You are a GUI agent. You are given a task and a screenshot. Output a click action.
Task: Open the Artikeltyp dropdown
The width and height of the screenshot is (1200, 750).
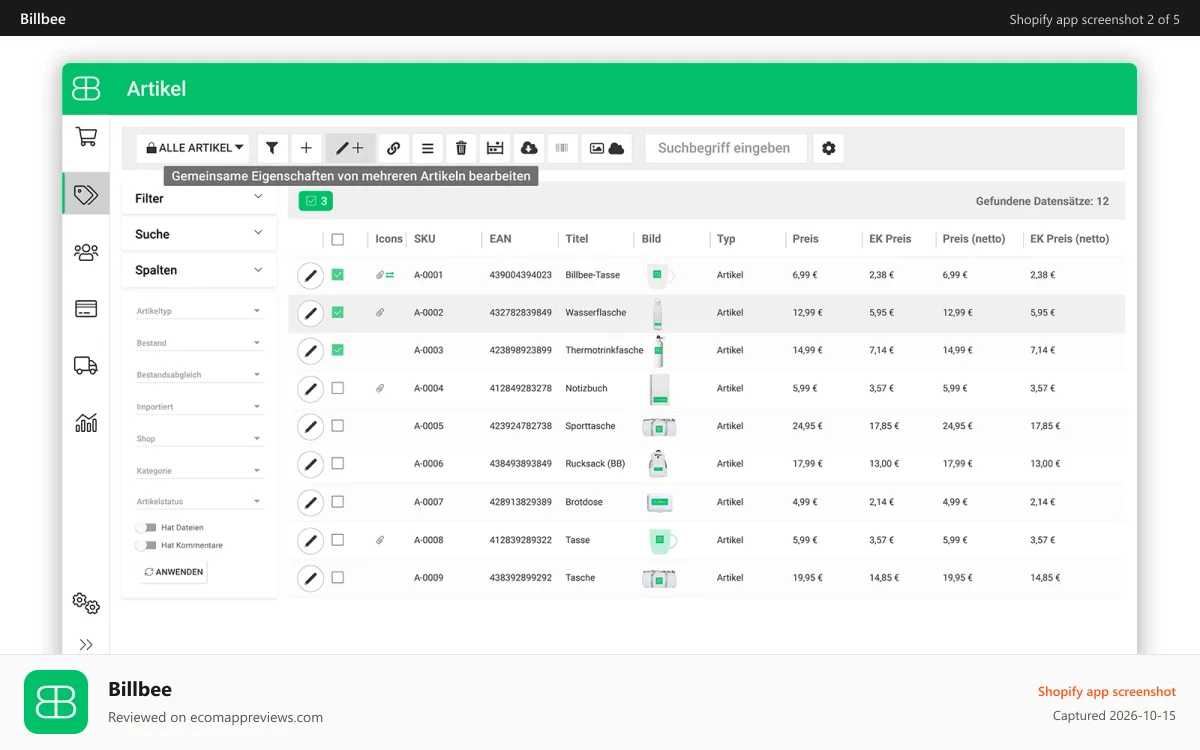(198, 311)
